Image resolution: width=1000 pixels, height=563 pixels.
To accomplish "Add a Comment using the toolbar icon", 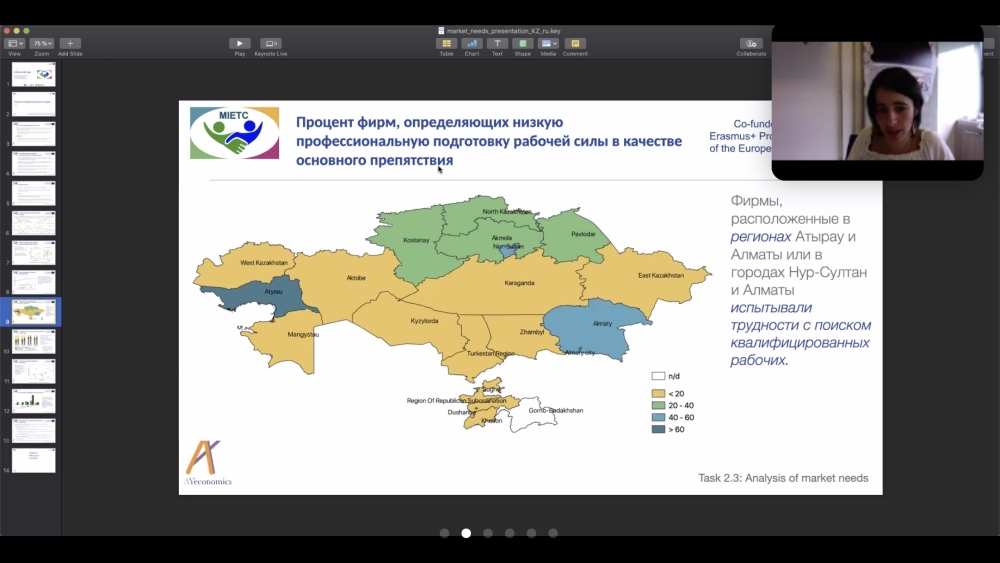I will point(575,43).
